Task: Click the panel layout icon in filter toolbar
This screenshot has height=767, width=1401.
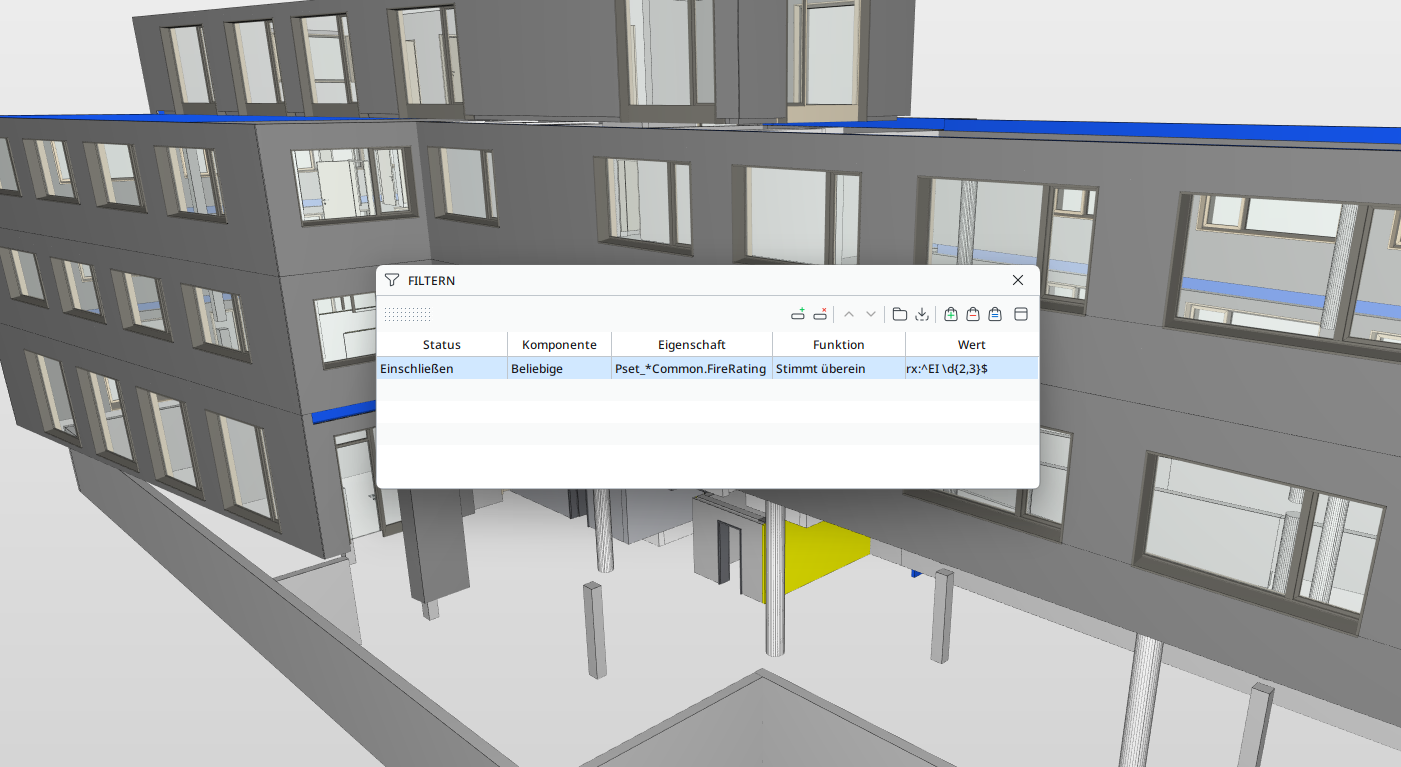Action: (x=1021, y=314)
